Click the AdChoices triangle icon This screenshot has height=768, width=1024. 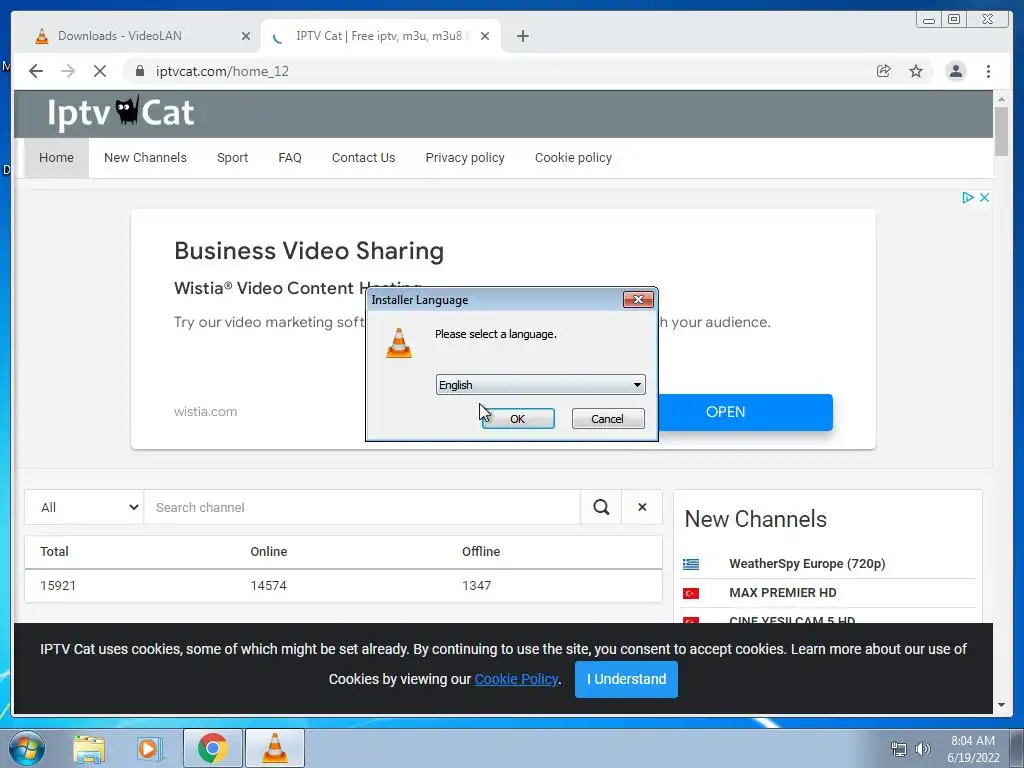968,197
